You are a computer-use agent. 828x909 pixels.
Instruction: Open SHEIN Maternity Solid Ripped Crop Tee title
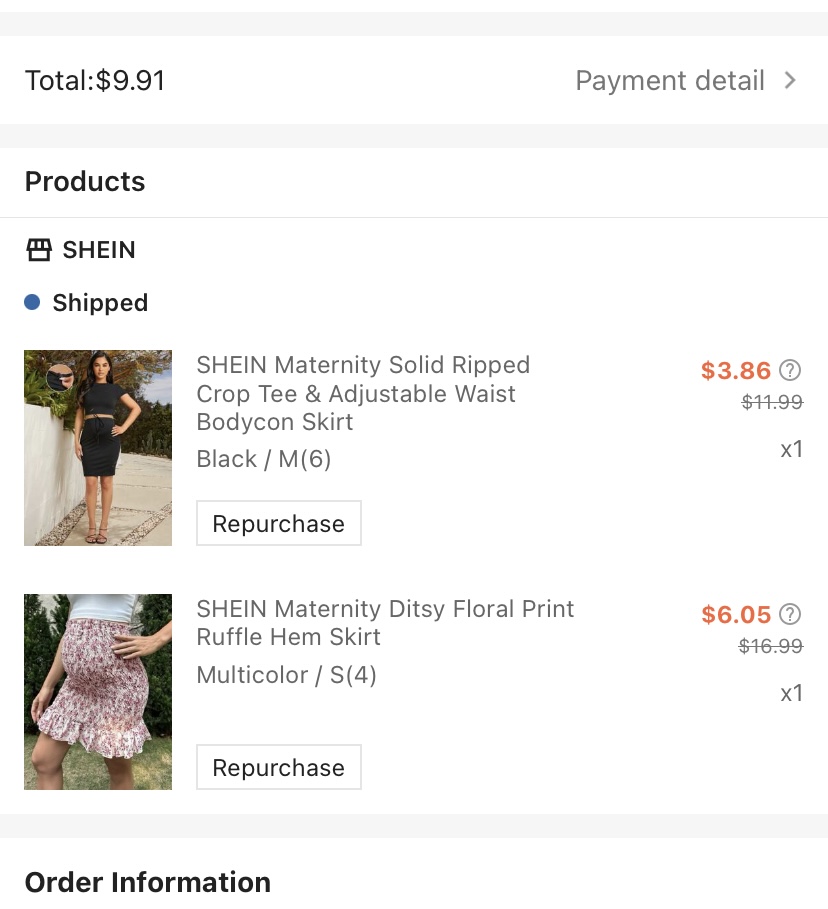click(x=363, y=393)
